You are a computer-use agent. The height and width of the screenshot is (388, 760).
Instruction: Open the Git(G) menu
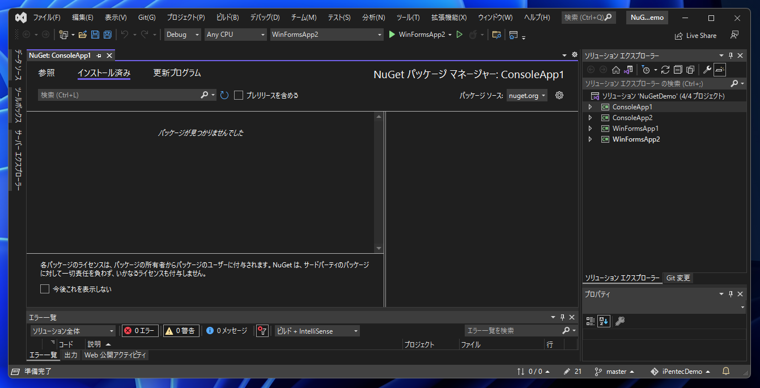[x=146, y=18]
